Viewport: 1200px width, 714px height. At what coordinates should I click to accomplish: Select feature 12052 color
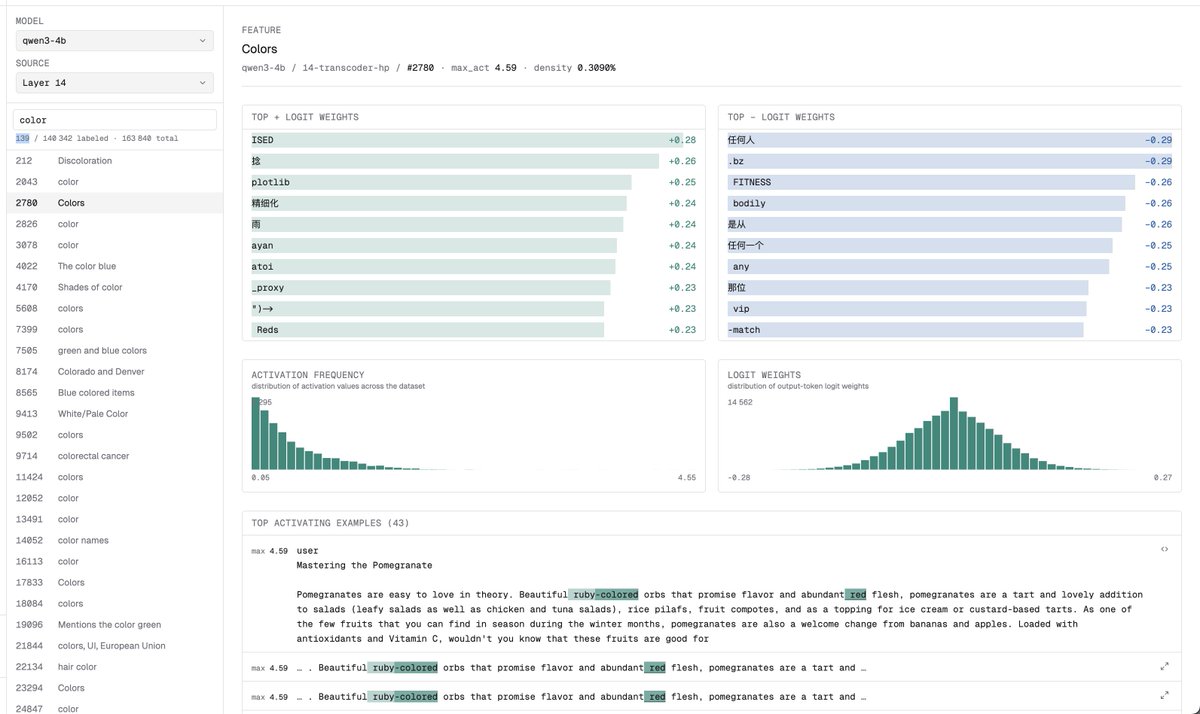click(x=114, y=498)
